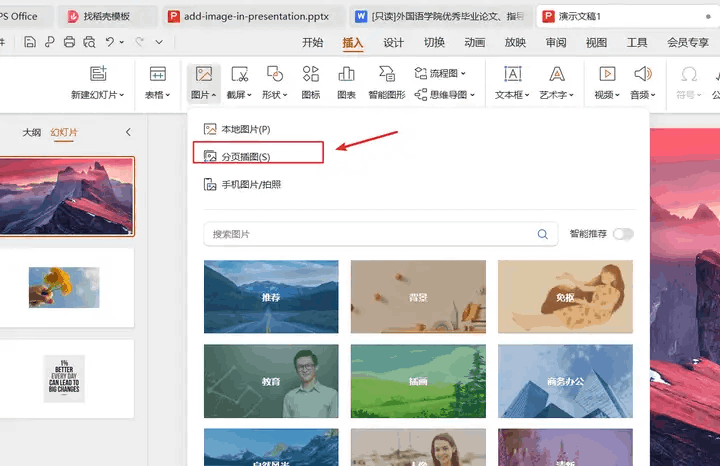
Task: Open the 教育 picture category thumbnail
Action: click(271, 381)
